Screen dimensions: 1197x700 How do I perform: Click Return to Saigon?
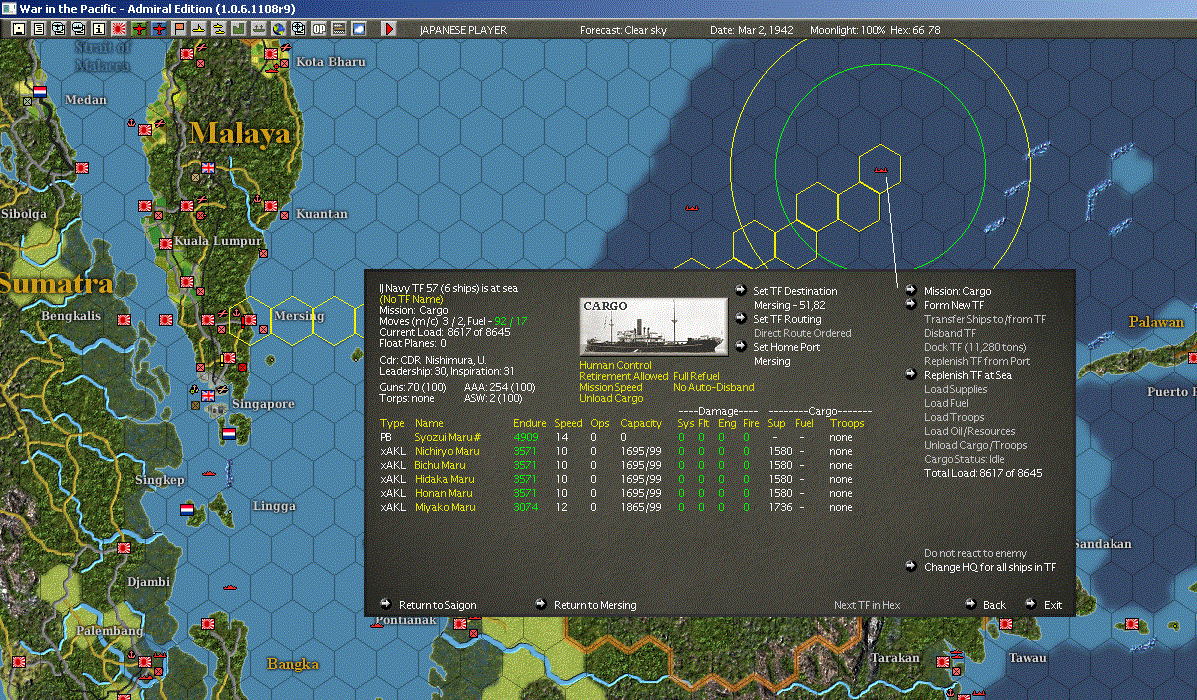tap(437, 605)
